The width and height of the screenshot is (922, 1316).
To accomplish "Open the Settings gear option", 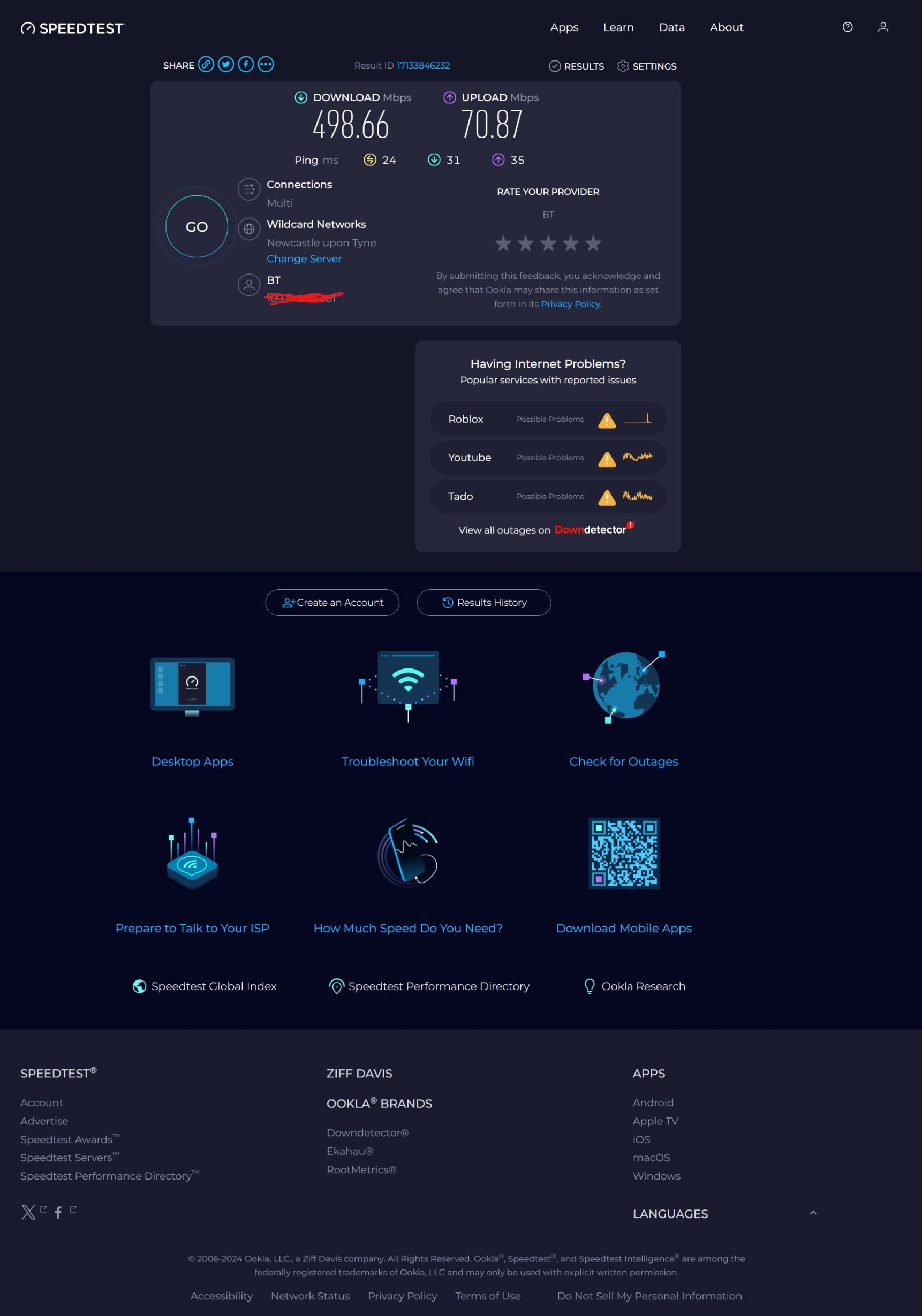I will tap(646, 66).
